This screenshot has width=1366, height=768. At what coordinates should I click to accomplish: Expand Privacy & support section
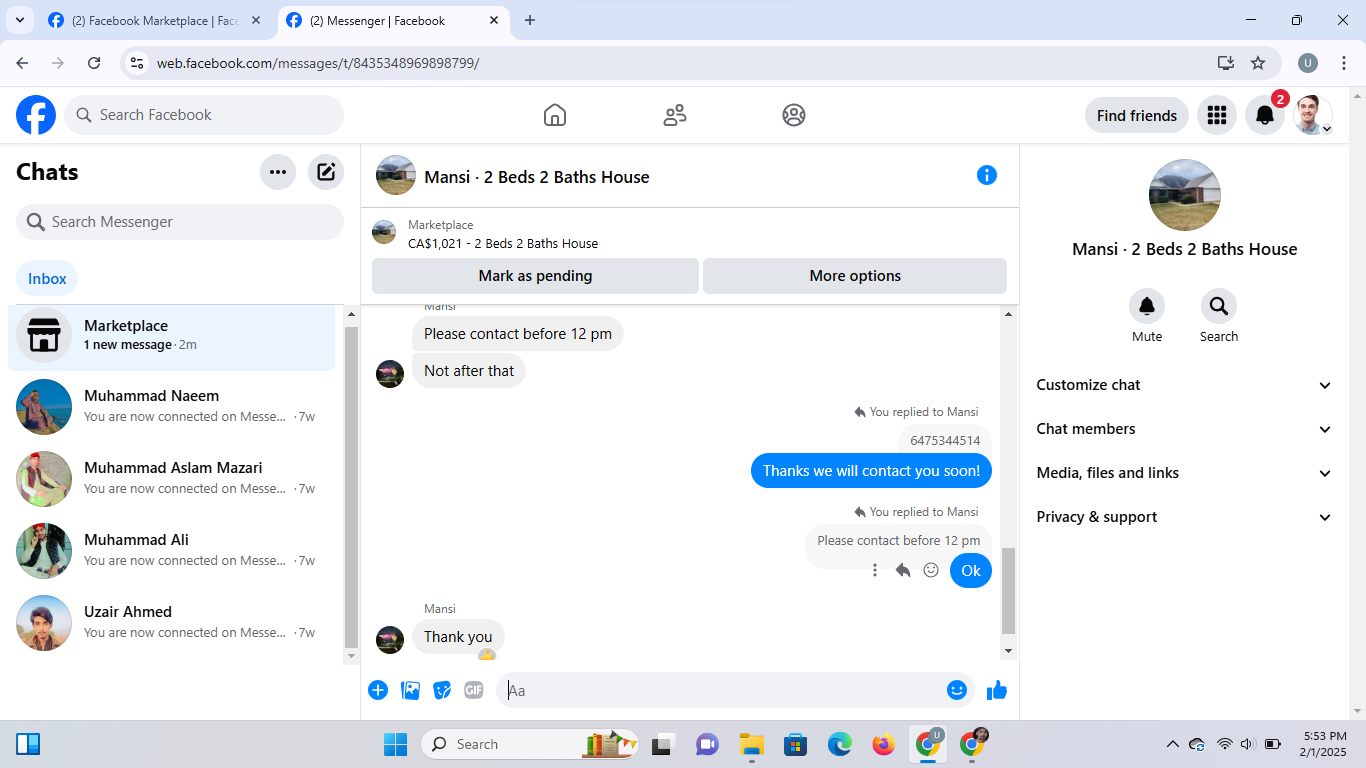tap(1185, 517)
